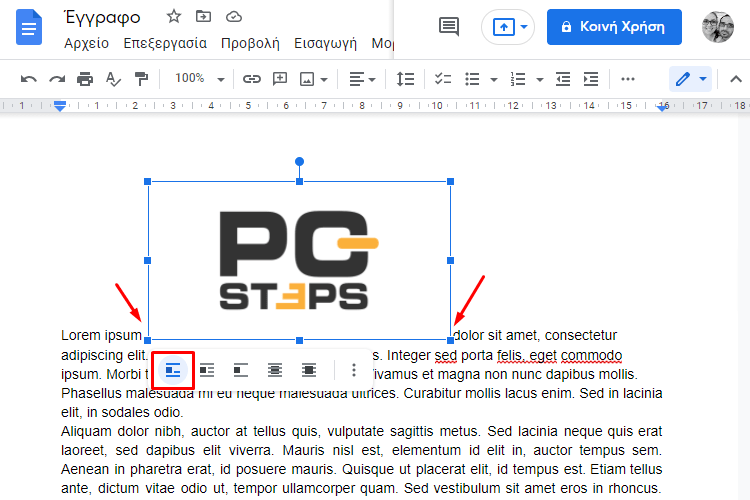
Task: Click the present to meeting button
Action: pyautogui.click(x=503, y=27)
